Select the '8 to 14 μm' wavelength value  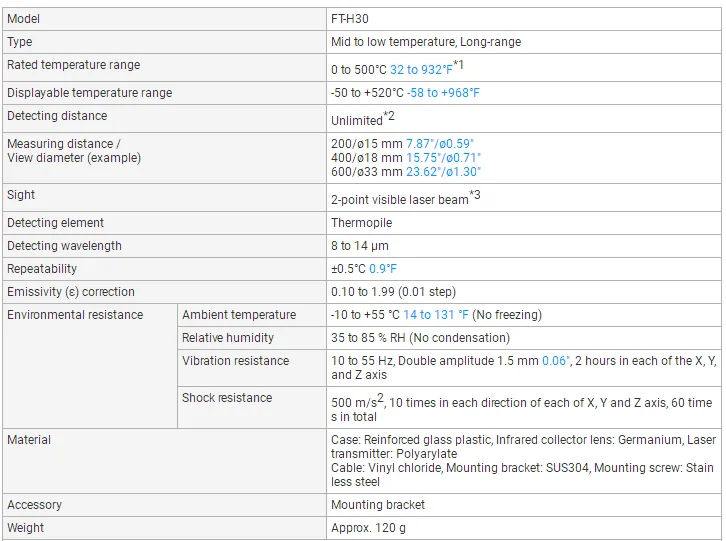[360, 246]
